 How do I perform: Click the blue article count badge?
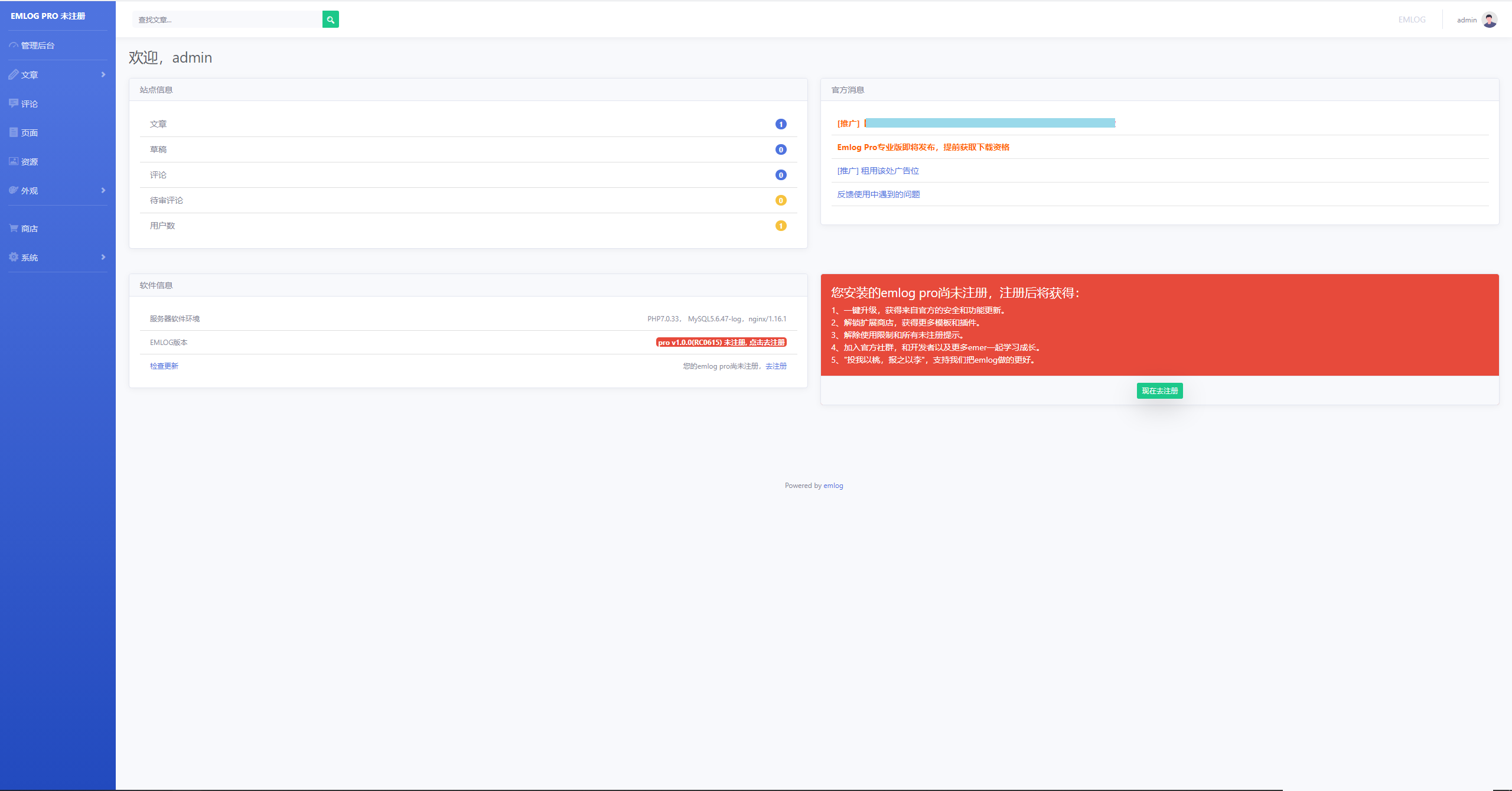tap(780, 124)
